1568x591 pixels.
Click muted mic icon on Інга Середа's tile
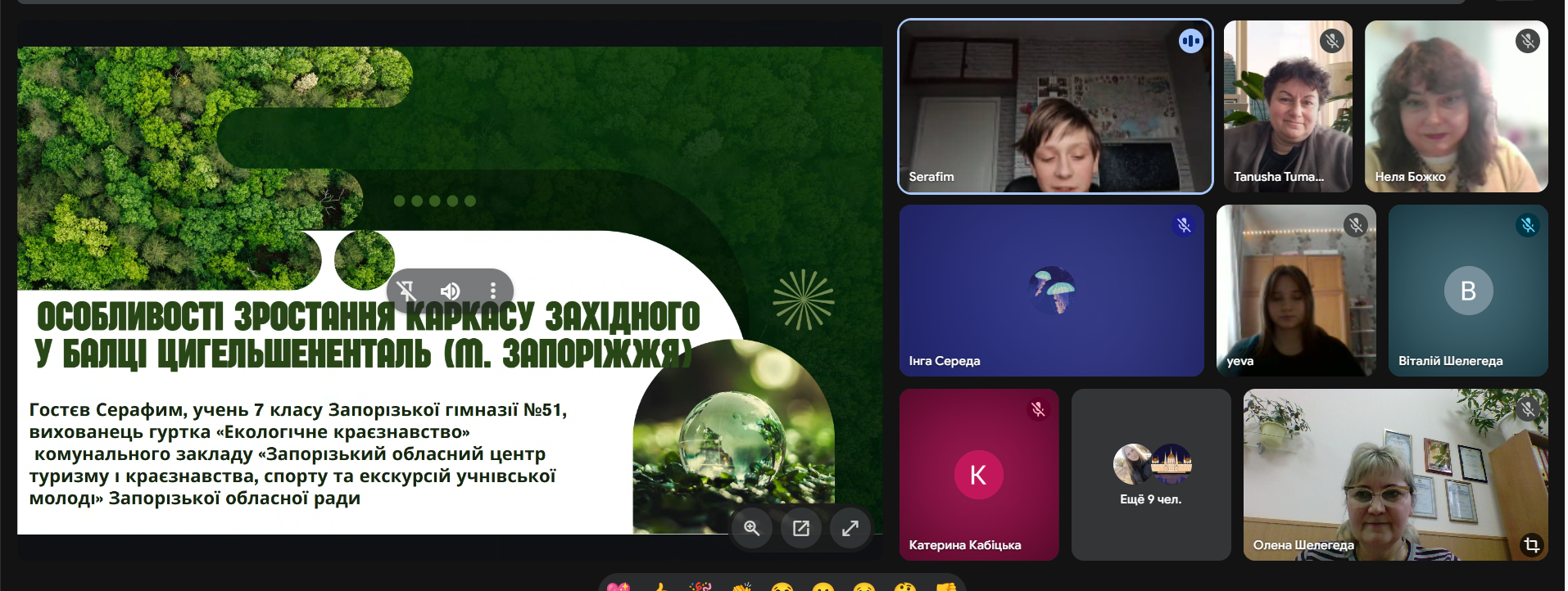click(1183, 225)
